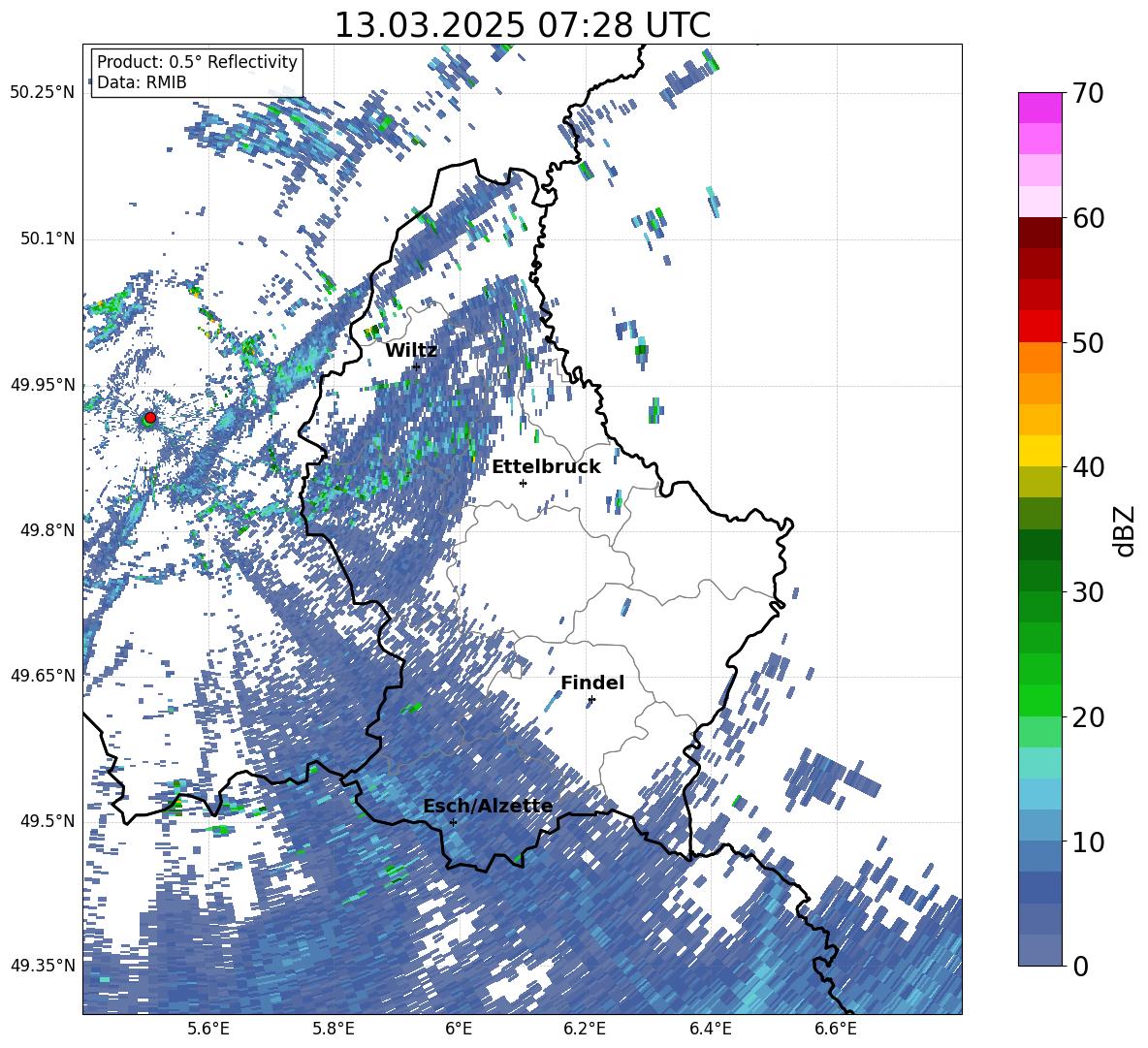Click the 6.4°E longitude label
The height and width of the screenshot is (1048, 1148).
click(710, 1029)
